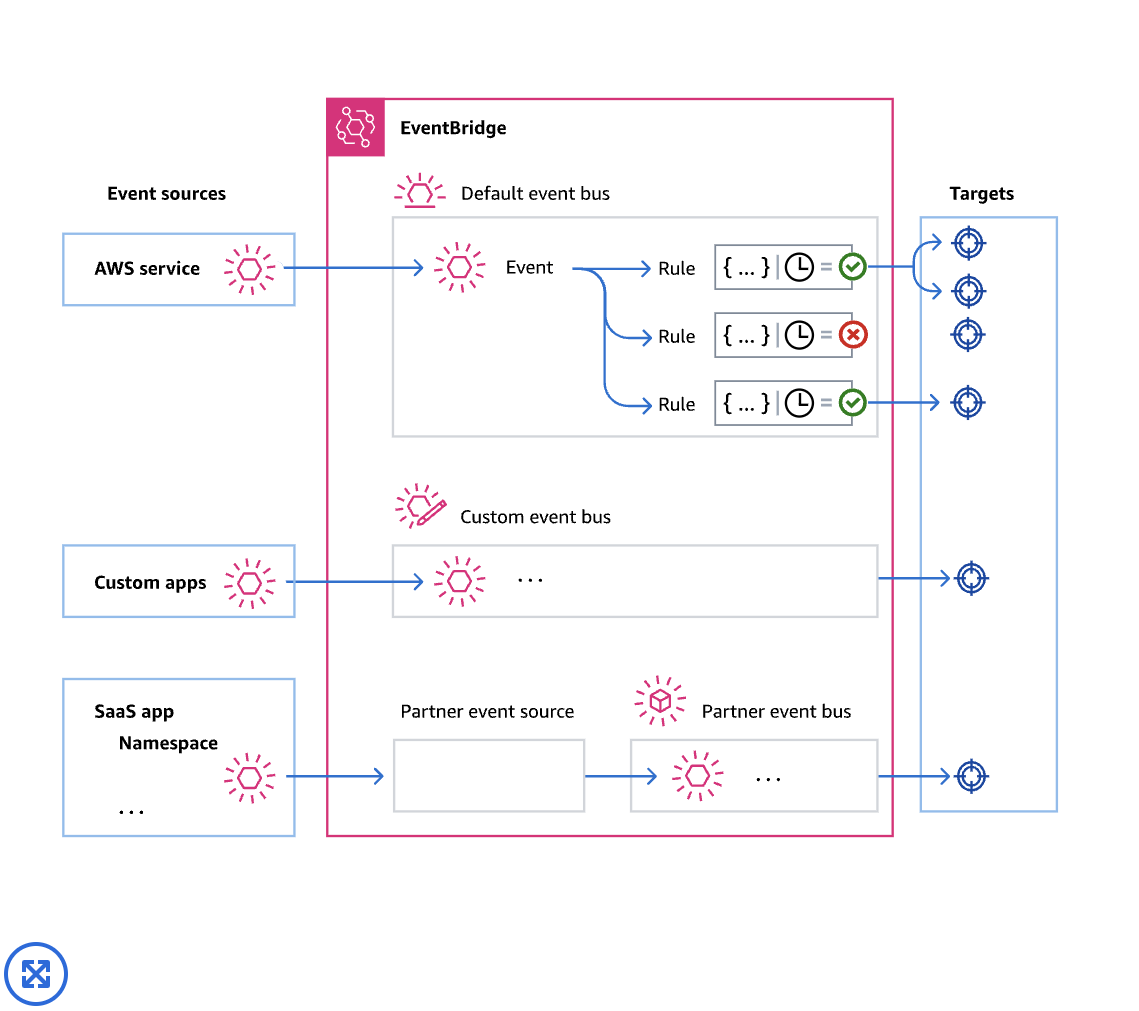Image resolution: width=1139 pixels, height=1011 pixels.
Task: Click the Custom event bus pencil icon
Action: (x=421, y=506)
